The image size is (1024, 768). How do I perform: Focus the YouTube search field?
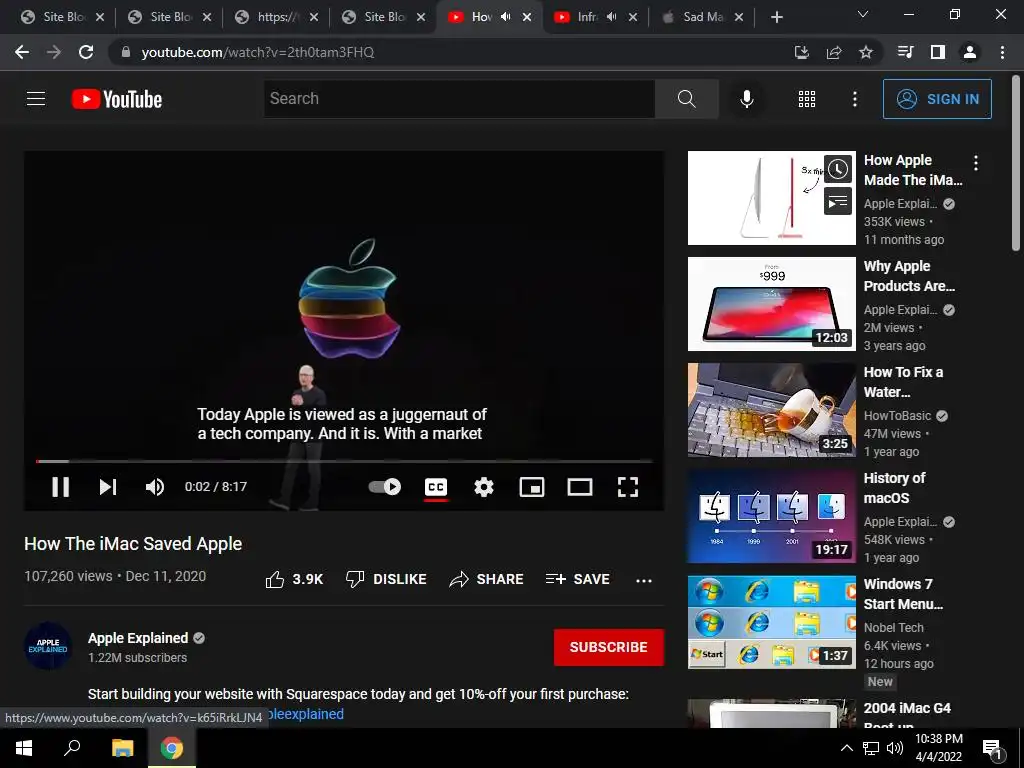tap(459, 99)
